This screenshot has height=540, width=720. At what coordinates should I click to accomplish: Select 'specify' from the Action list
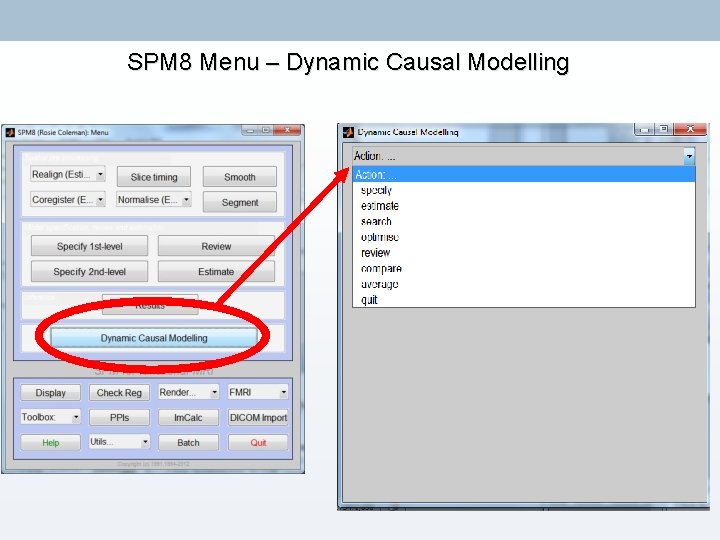[524, 190]
